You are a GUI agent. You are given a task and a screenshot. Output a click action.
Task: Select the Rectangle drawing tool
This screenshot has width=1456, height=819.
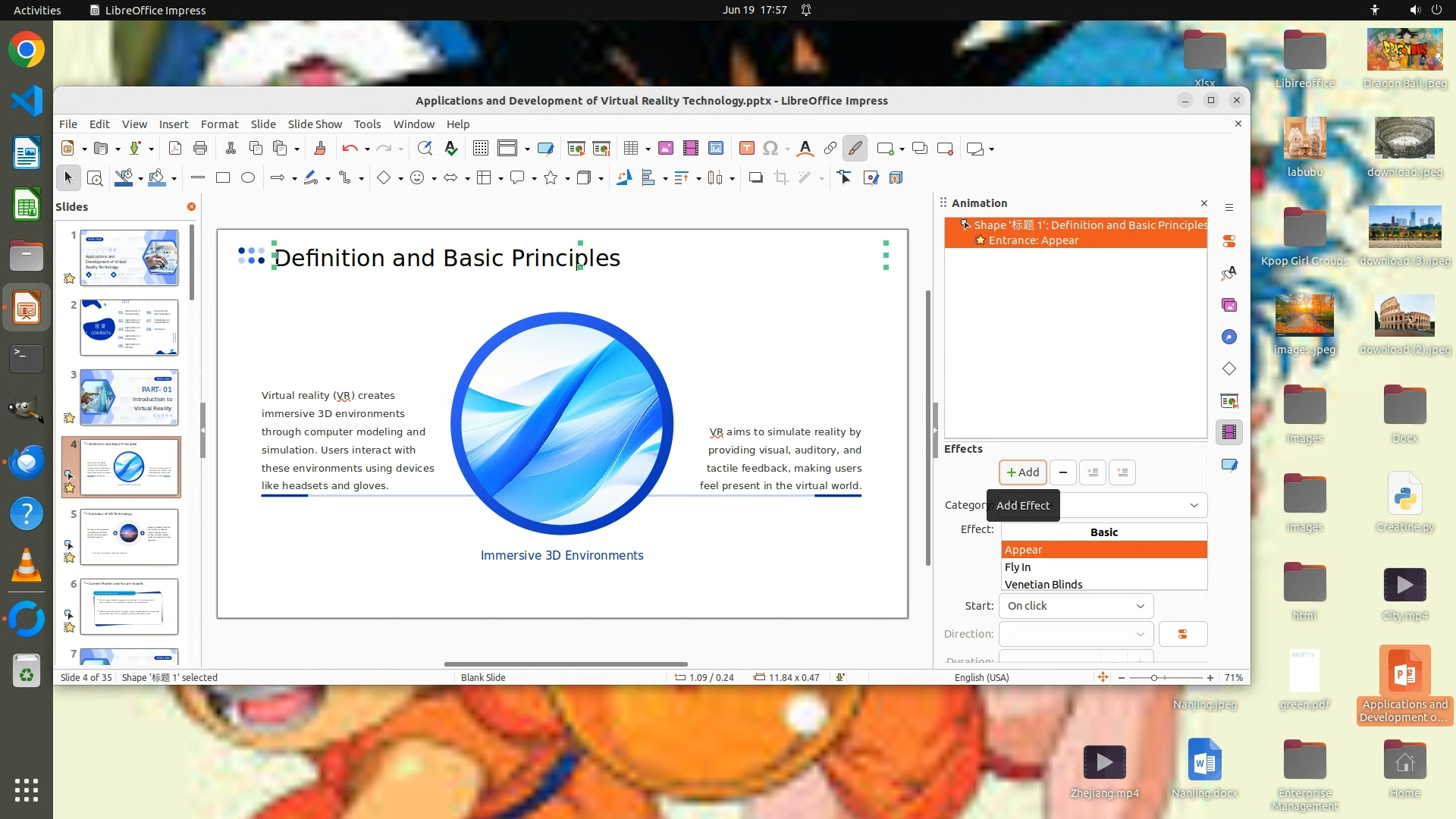pyautogui.click(x=223, y=178)
